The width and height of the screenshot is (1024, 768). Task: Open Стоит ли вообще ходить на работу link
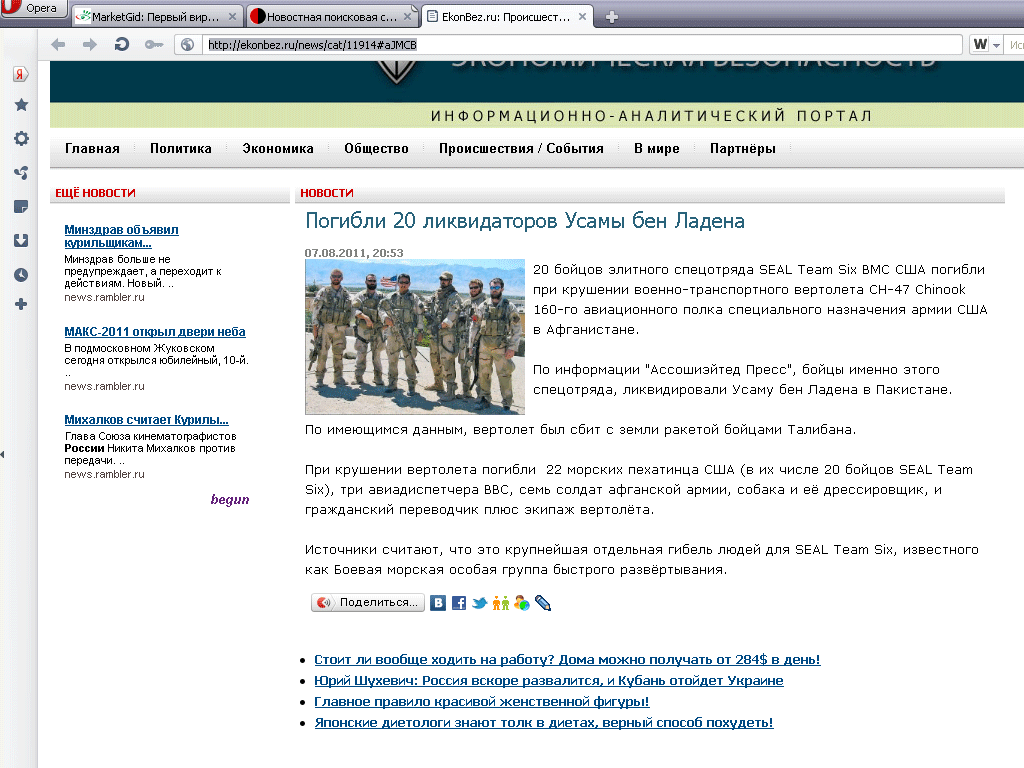[567, 660]
